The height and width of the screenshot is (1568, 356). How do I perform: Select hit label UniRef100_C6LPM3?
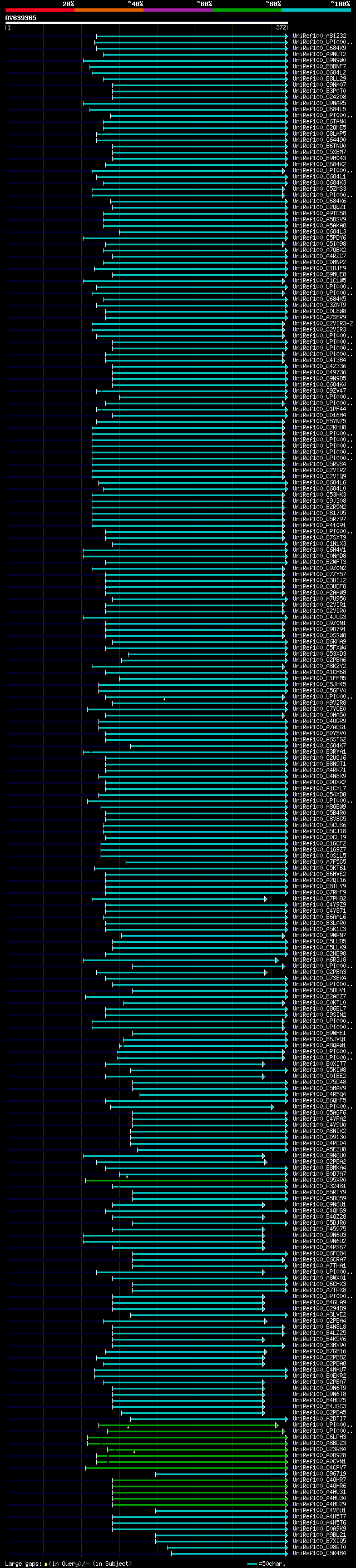(x=319, y=1437)
